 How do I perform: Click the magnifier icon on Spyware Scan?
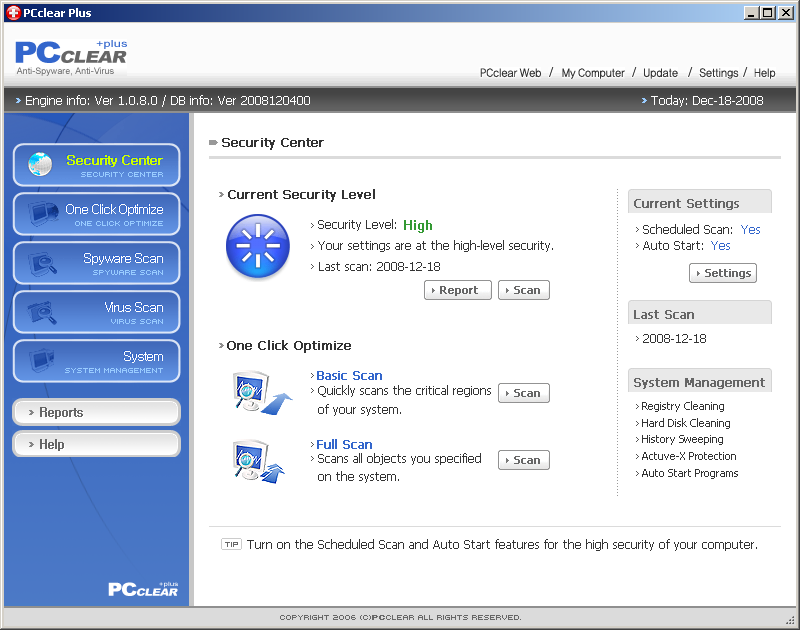coord(43,263)
